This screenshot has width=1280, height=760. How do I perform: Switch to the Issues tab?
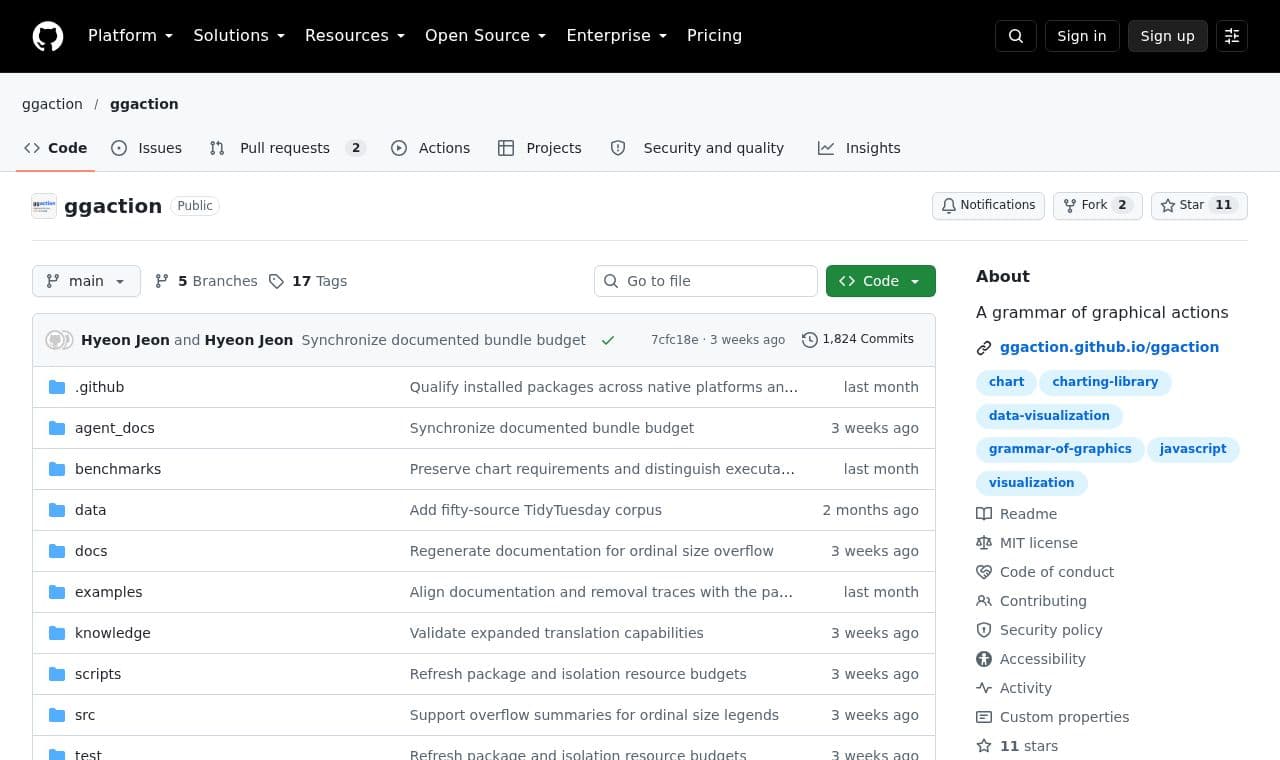[x=147, y=148]
